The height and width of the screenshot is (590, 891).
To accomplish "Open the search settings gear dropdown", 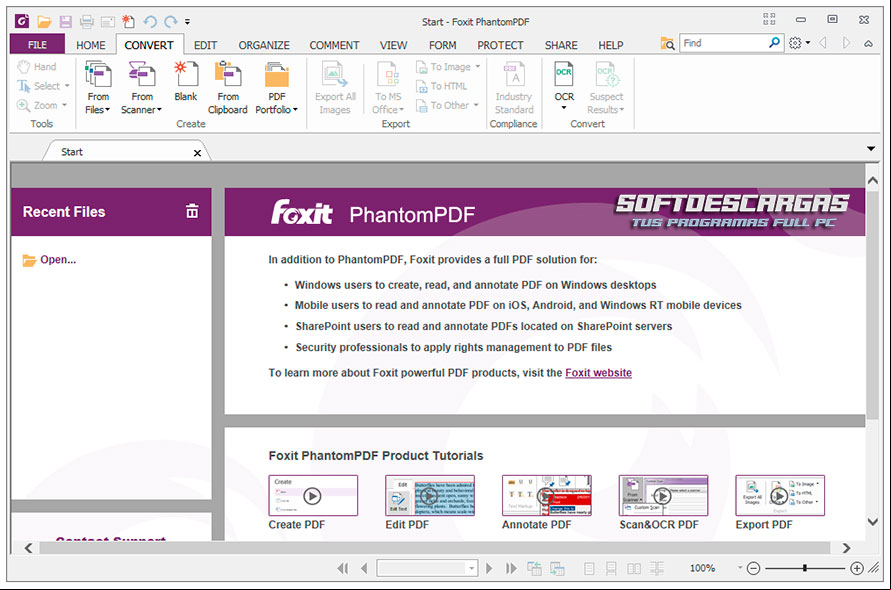I will tap(799, 43).
